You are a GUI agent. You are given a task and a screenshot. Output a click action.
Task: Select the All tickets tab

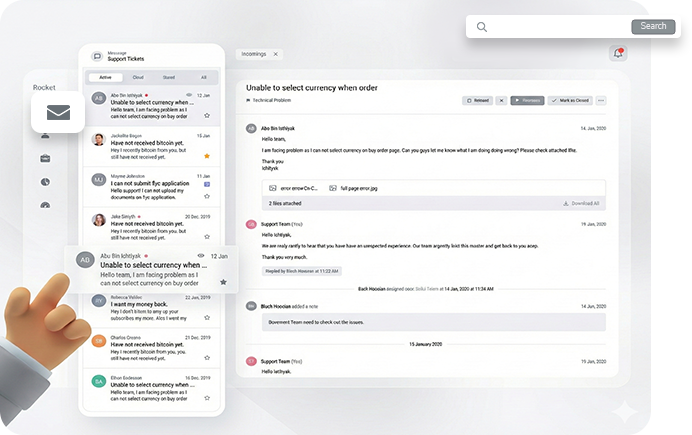tap(203, 77)
